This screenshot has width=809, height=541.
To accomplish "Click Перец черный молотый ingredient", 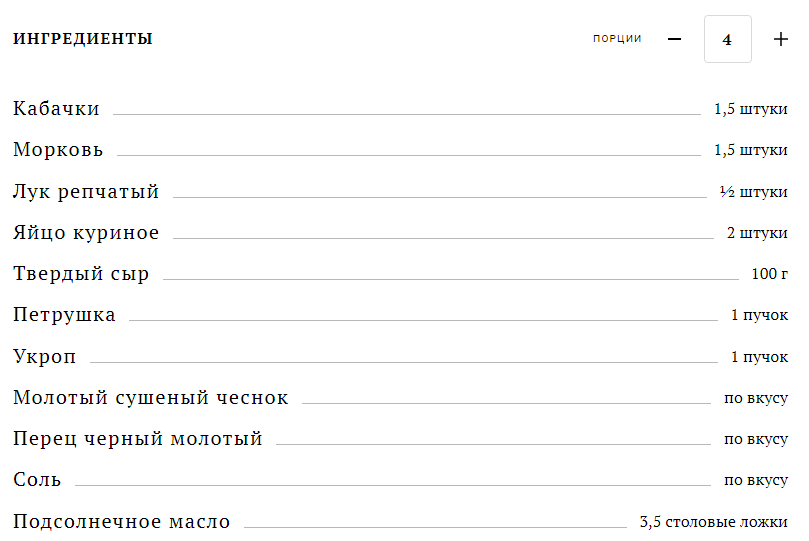I will coord(138,439).
